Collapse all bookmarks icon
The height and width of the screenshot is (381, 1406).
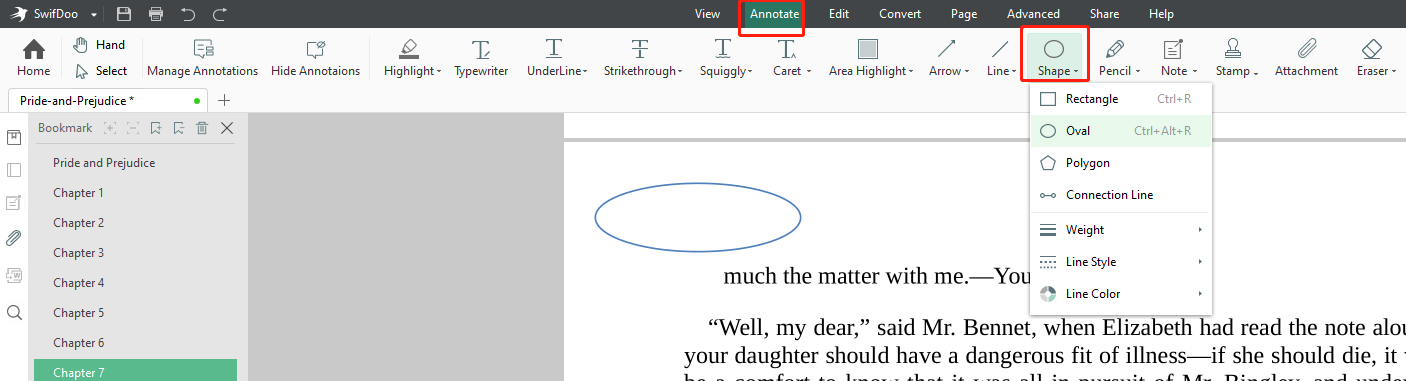133,128
